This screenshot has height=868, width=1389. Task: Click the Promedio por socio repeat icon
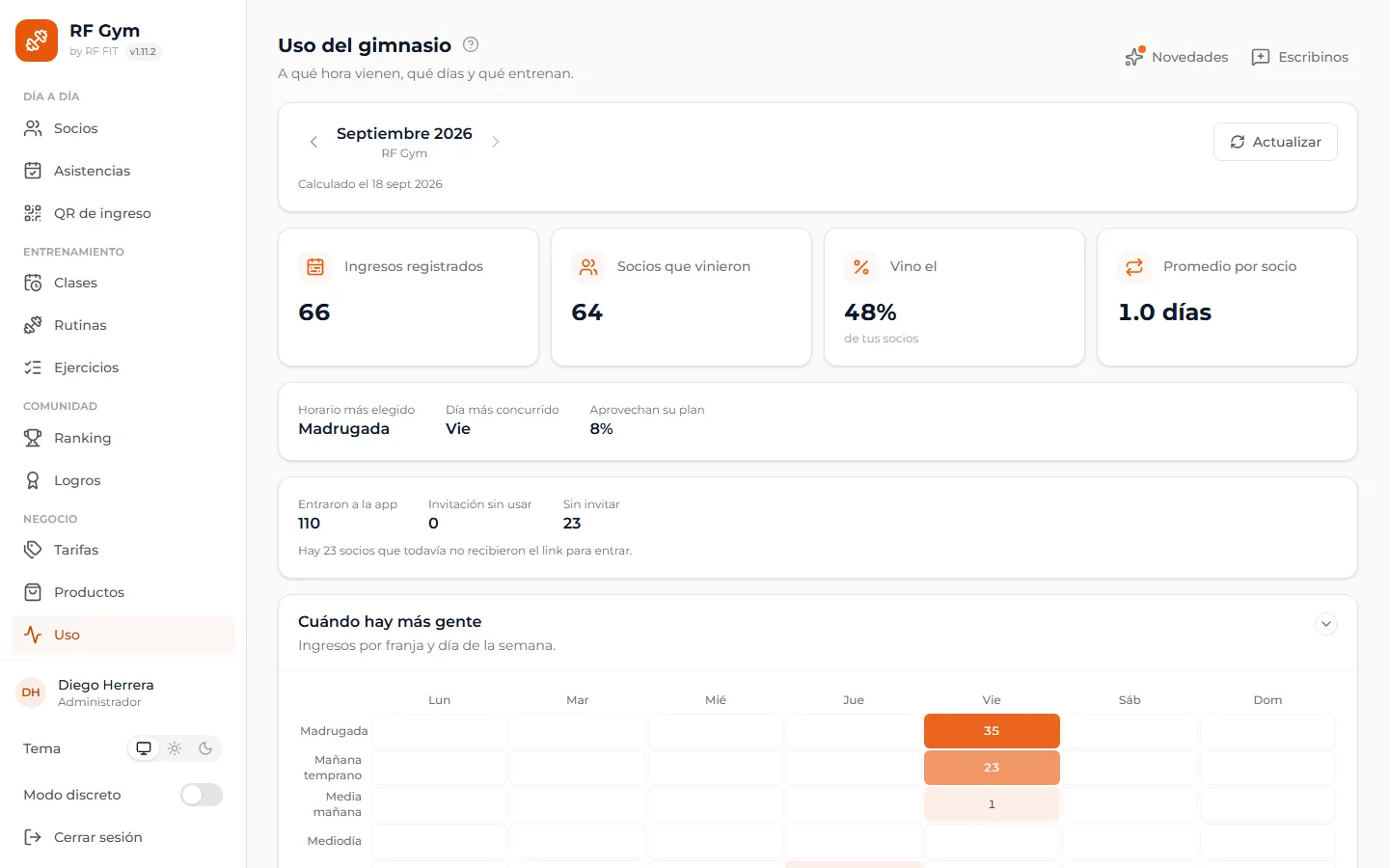click(x=1134, y=267)
